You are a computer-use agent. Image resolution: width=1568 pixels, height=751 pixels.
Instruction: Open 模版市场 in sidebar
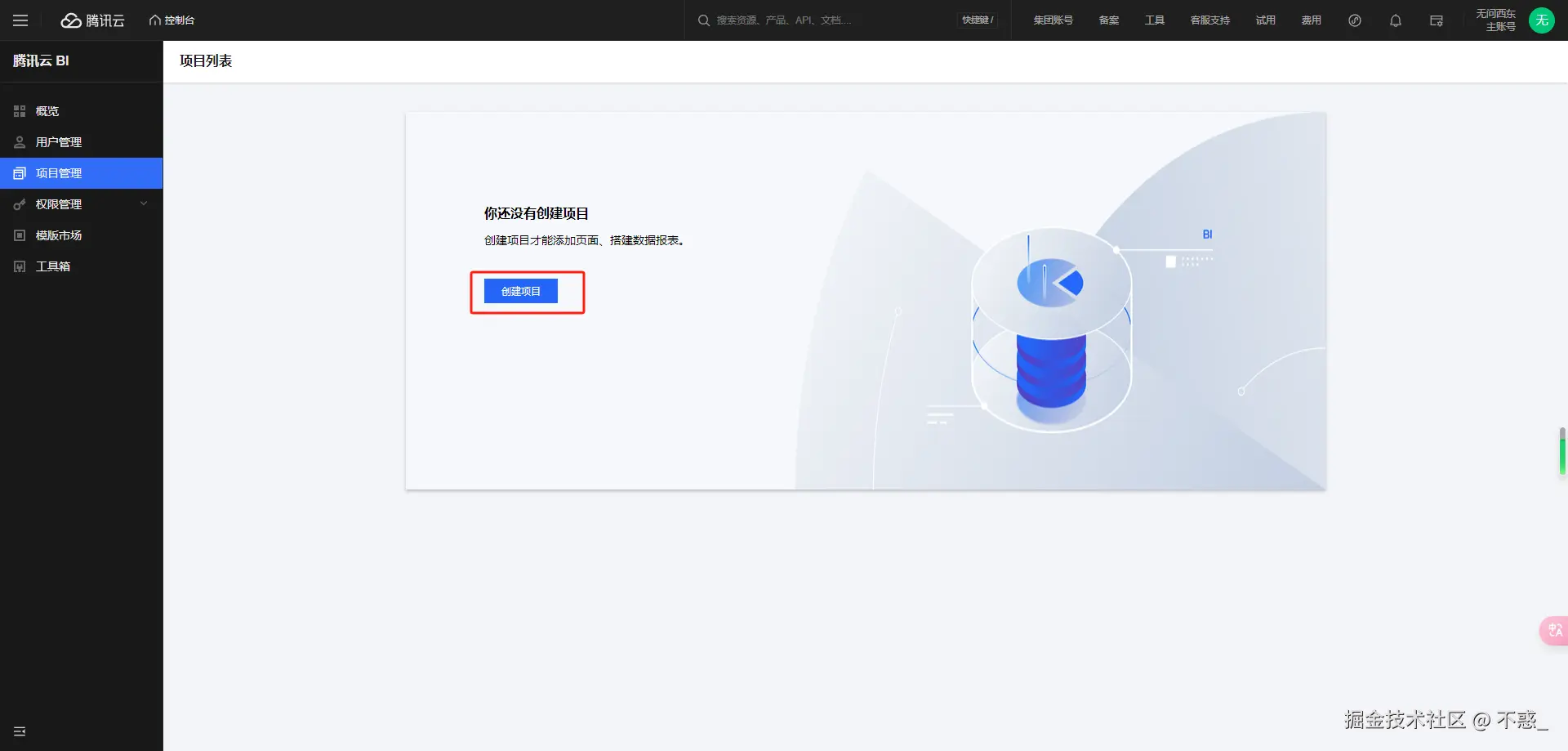point(81,235)
